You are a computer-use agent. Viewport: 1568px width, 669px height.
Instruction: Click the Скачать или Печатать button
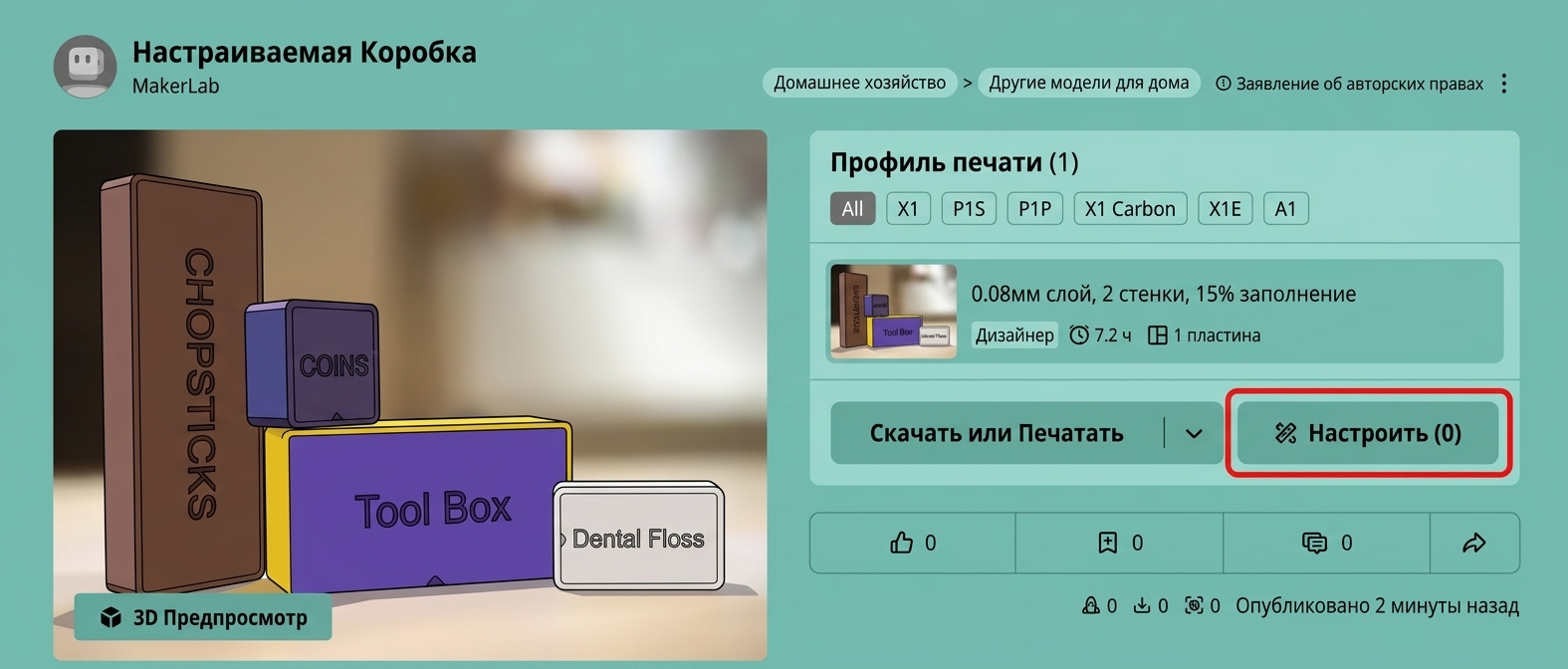pyautogui.click(x=997, y=433)
